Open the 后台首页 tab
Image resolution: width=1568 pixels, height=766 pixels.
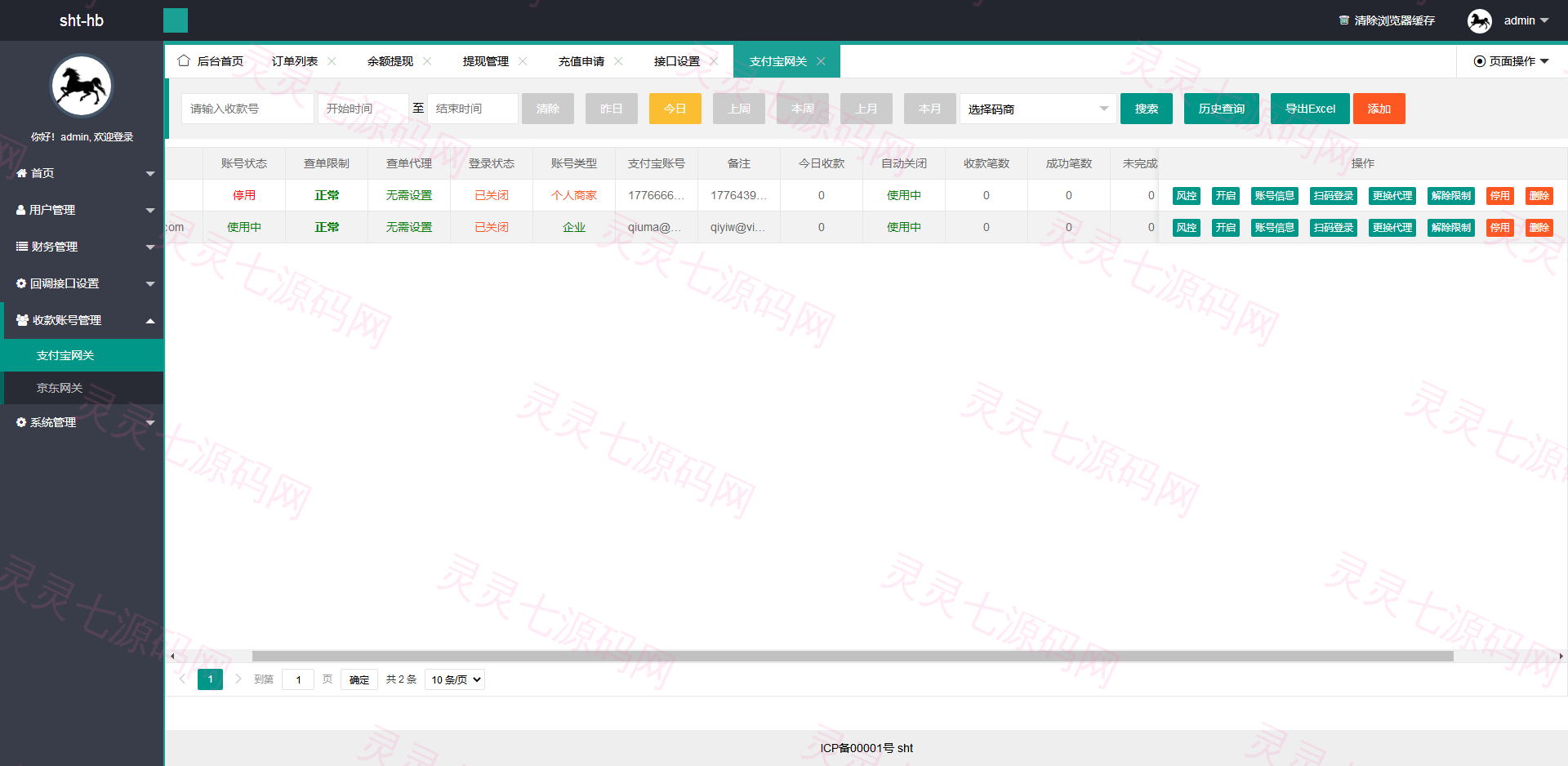coord(212,61)
